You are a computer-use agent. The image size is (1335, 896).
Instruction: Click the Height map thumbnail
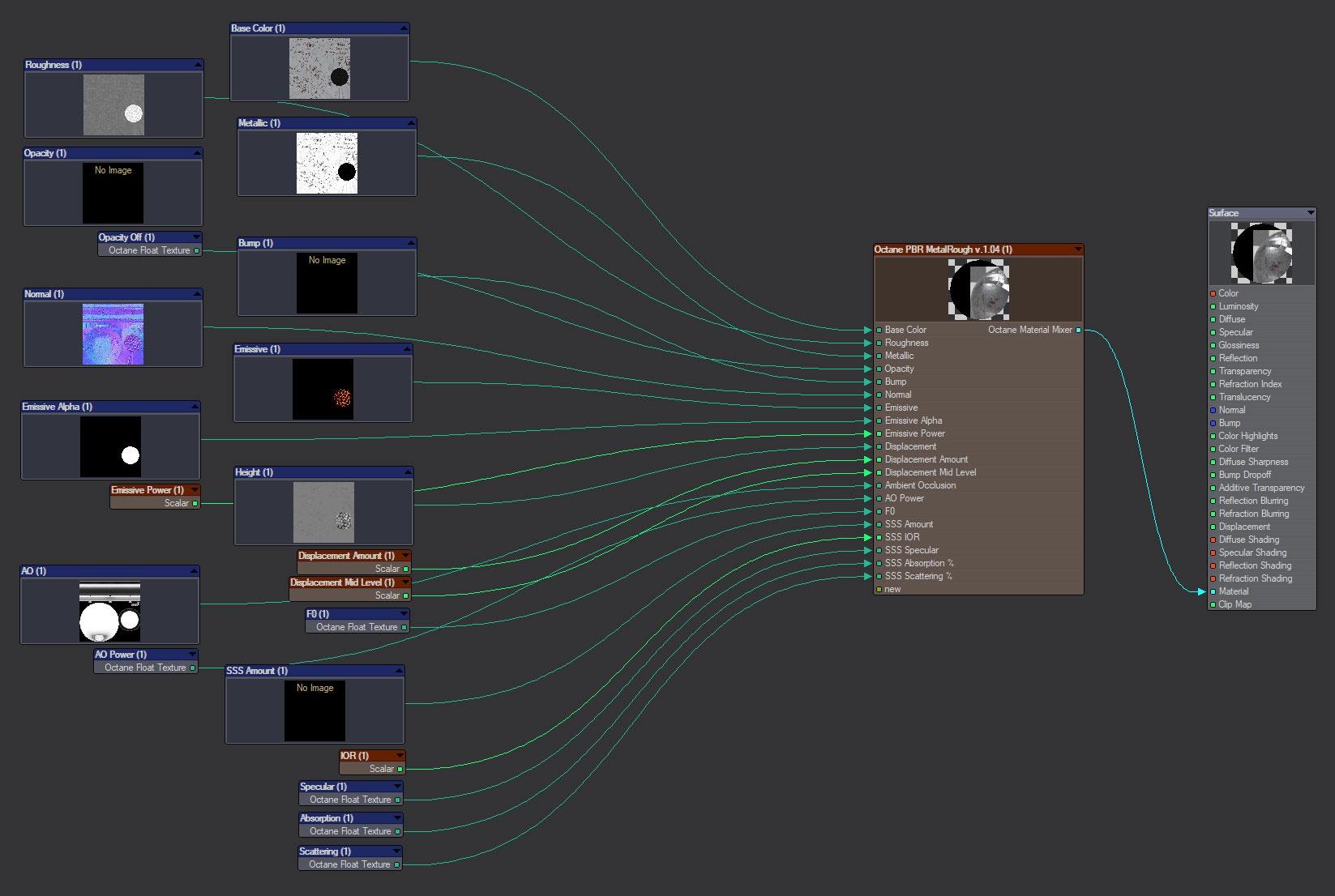323,512
